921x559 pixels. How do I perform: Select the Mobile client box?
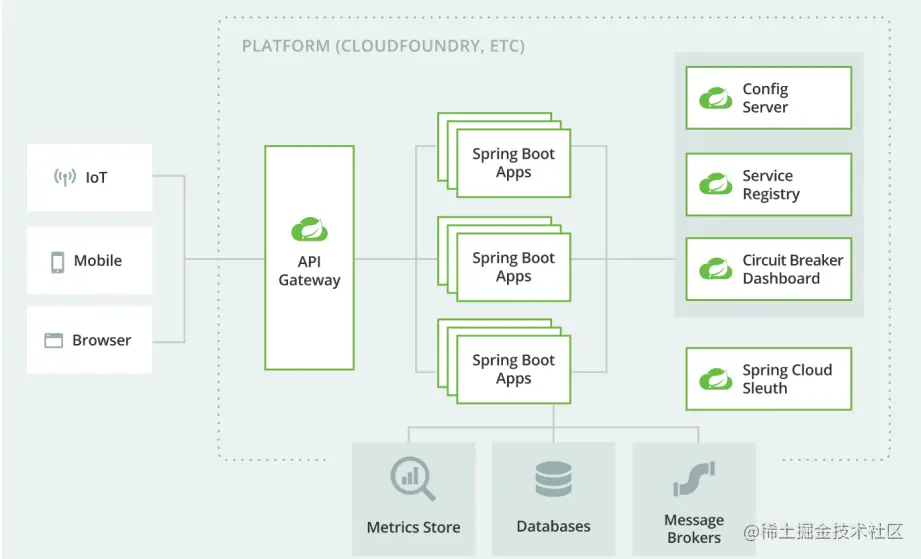(x=89, y=261)
